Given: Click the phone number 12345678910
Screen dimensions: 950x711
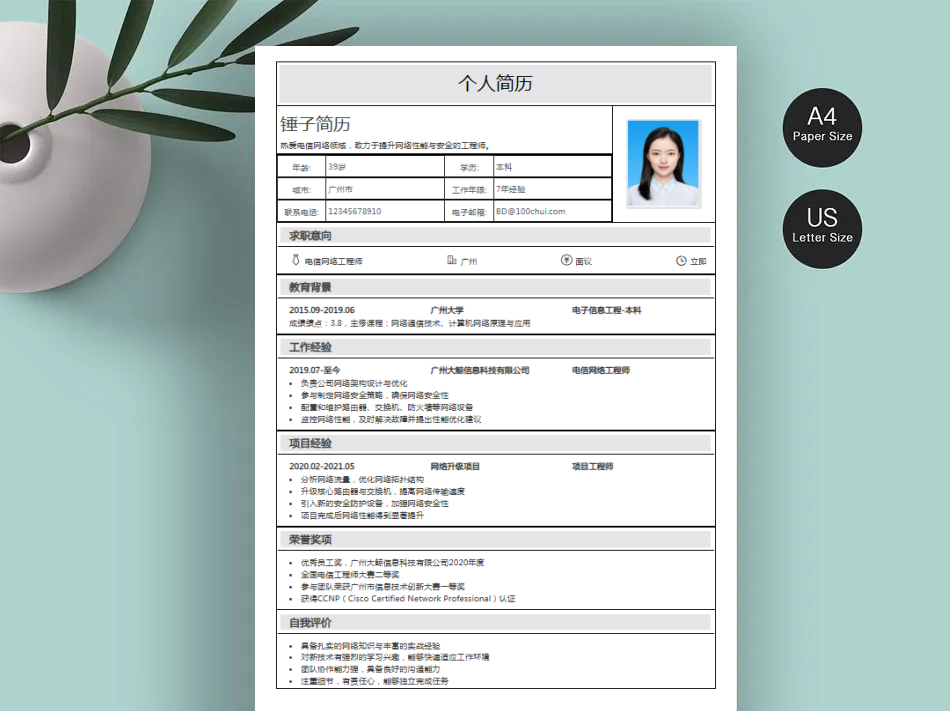Looking at the screenshot, I should point(354,211).
